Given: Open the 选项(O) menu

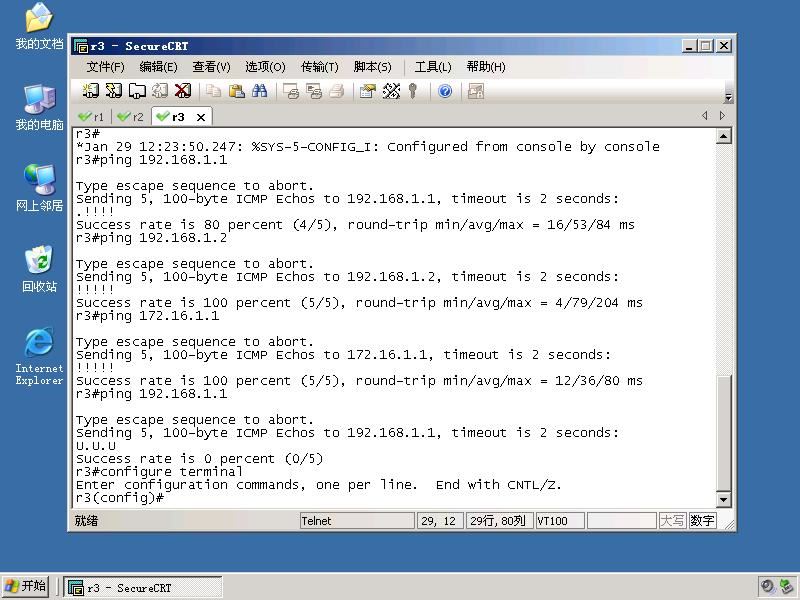Looking at the screenshot, I should point(265,67).
